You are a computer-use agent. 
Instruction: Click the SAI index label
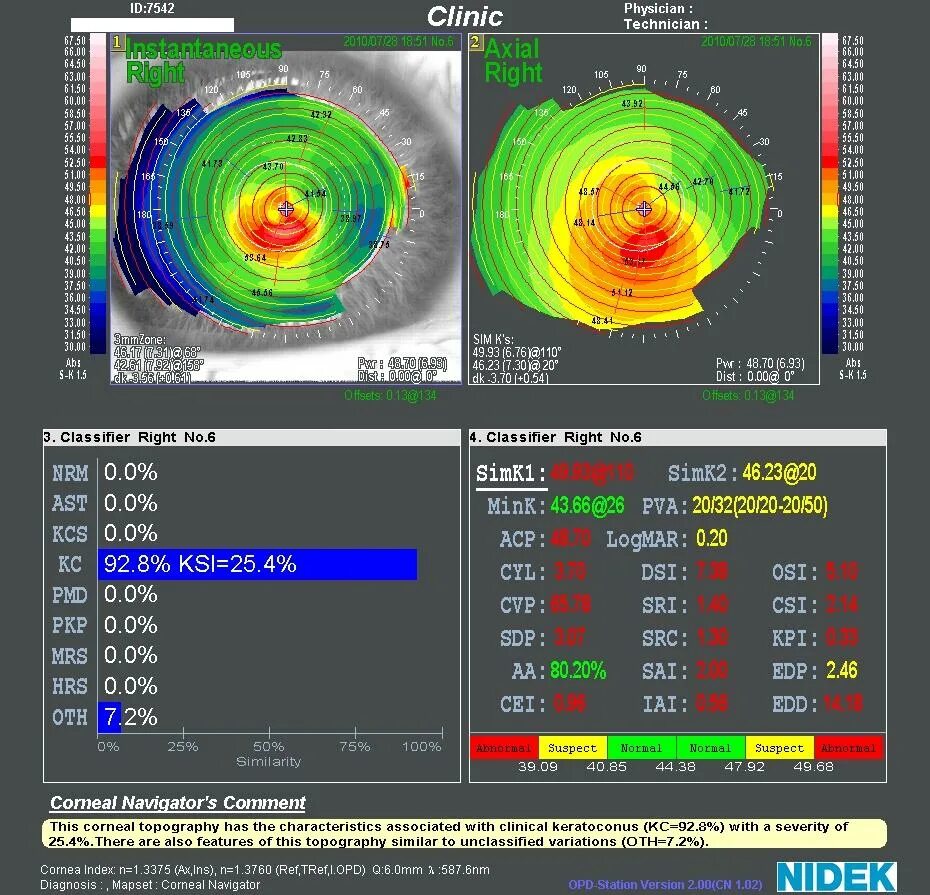coord(665,671)
